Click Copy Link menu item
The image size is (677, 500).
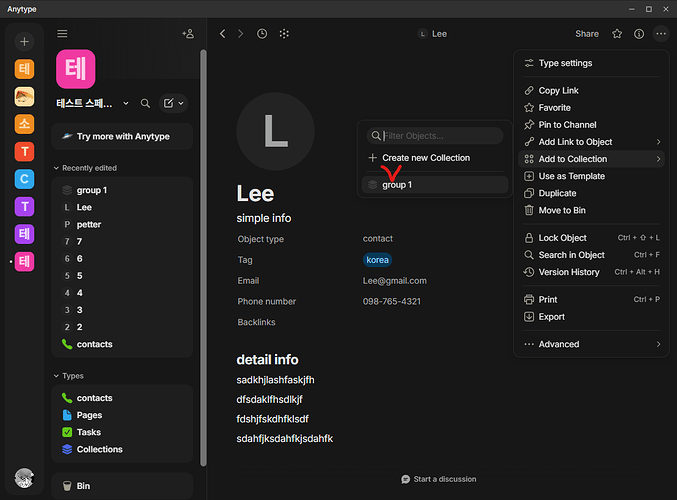click(592, 91)
